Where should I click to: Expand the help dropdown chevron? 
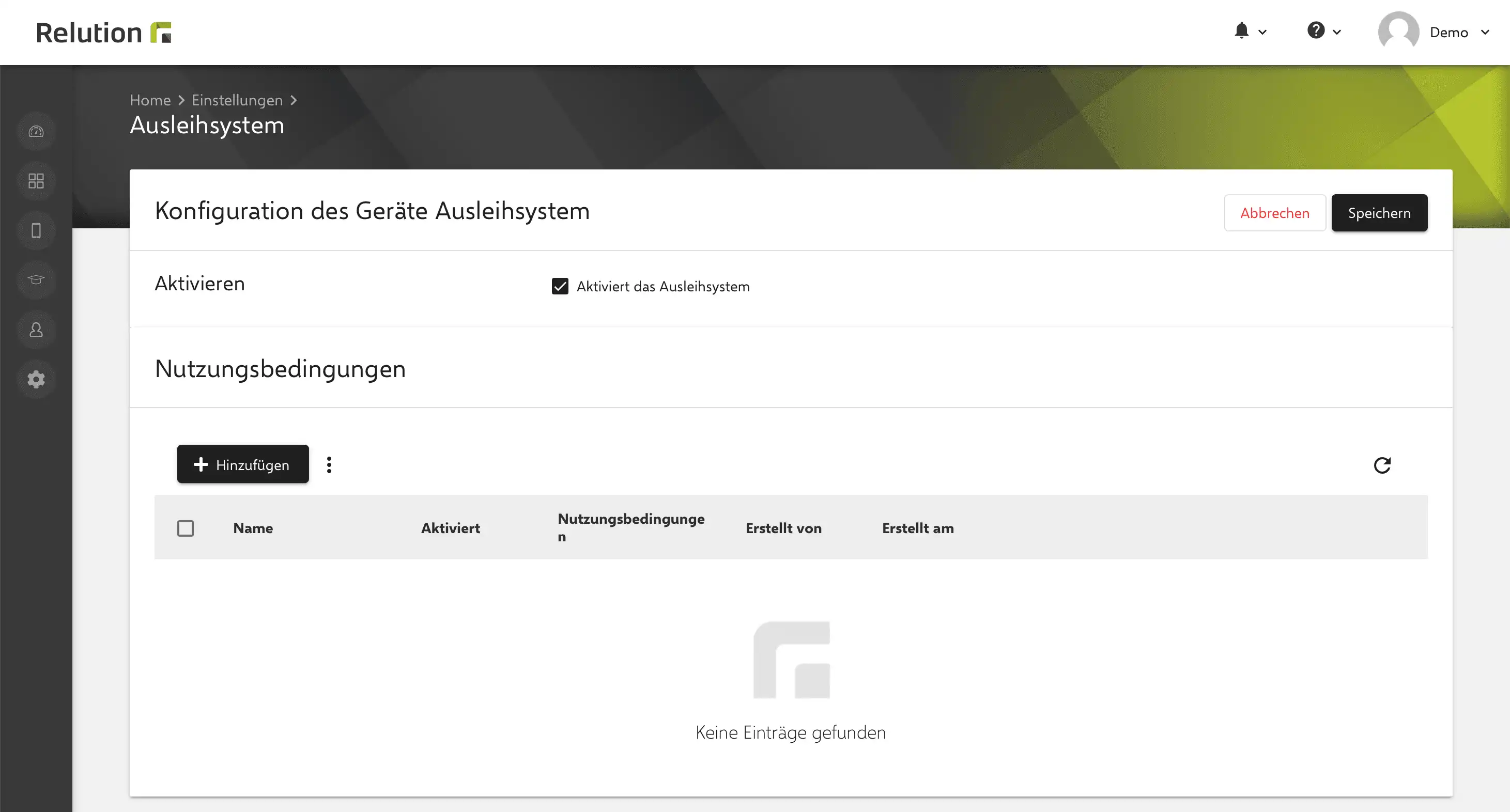pos(1337,32)
